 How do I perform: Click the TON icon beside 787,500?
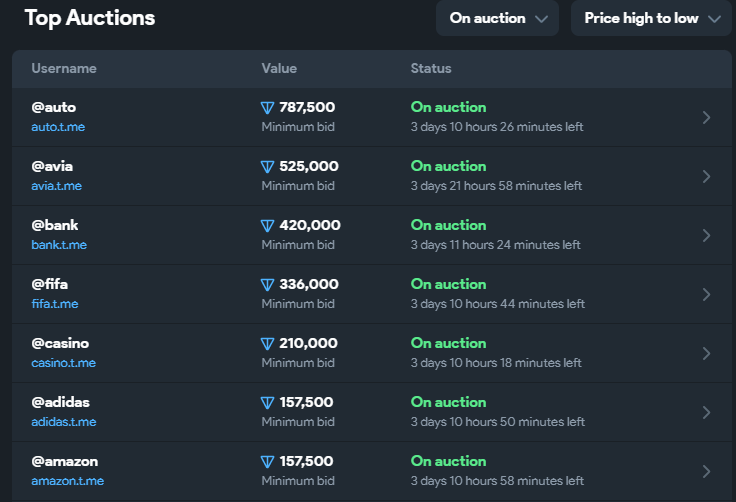[x=267, y=108]
